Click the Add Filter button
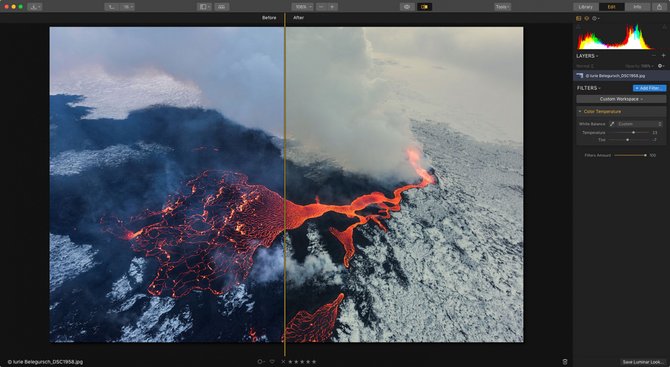The height and width of the screenshot is (367, 670). tap(649, 88)
